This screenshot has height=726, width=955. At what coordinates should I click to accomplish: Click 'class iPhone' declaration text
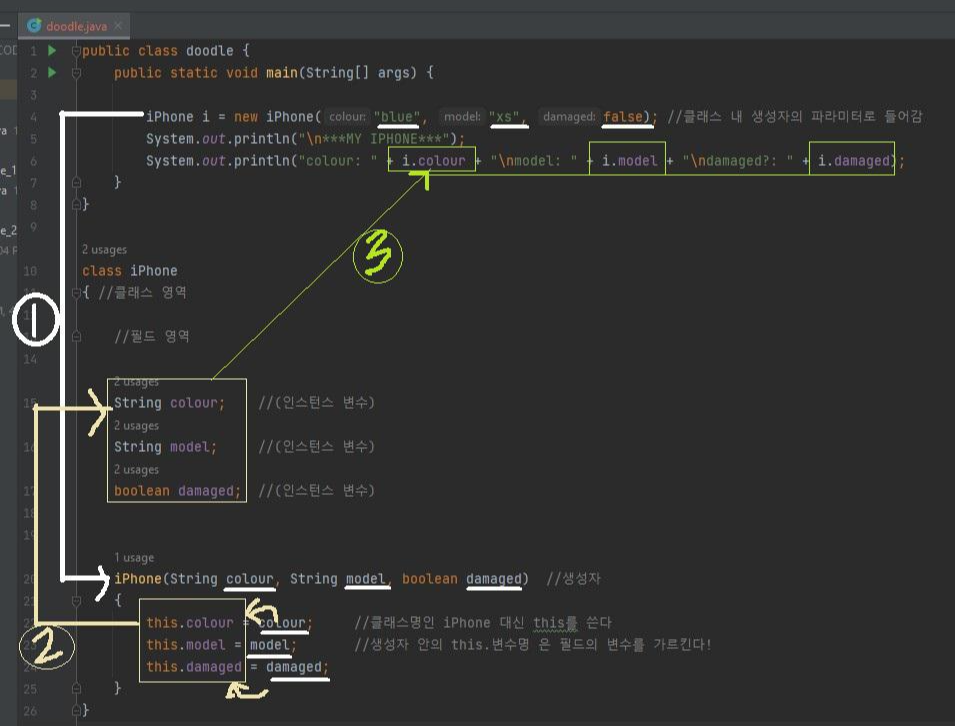(x=130, y=270)
